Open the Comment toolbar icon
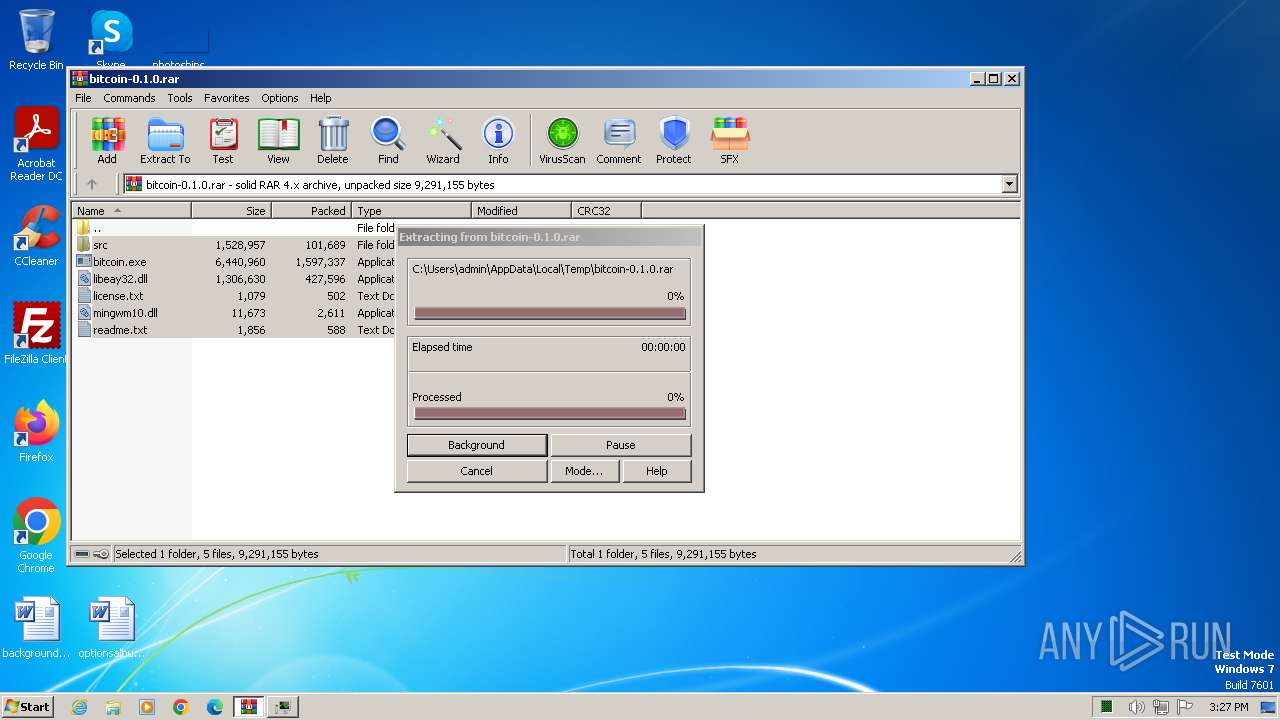 coord(619,140)
